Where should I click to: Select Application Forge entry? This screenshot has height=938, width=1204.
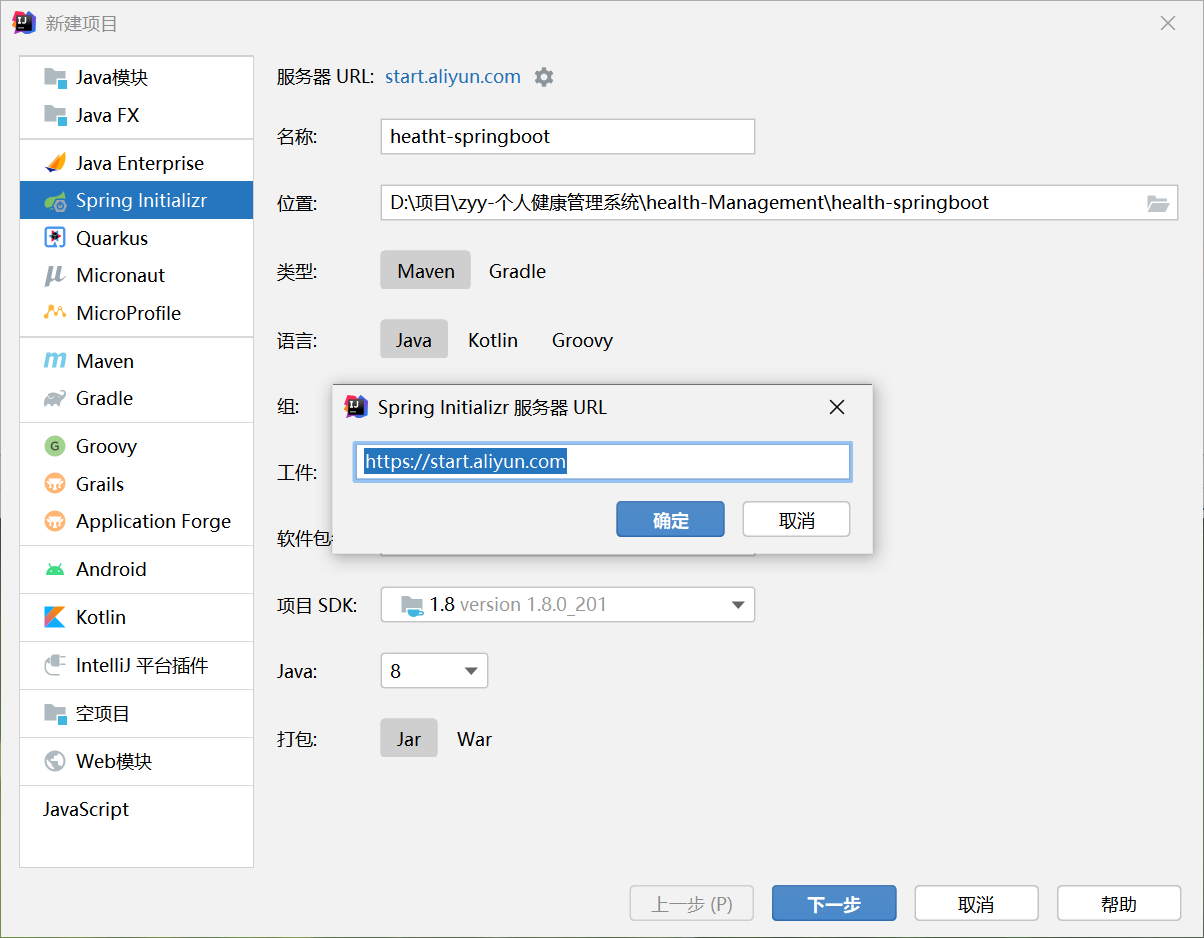coord(136,521)
